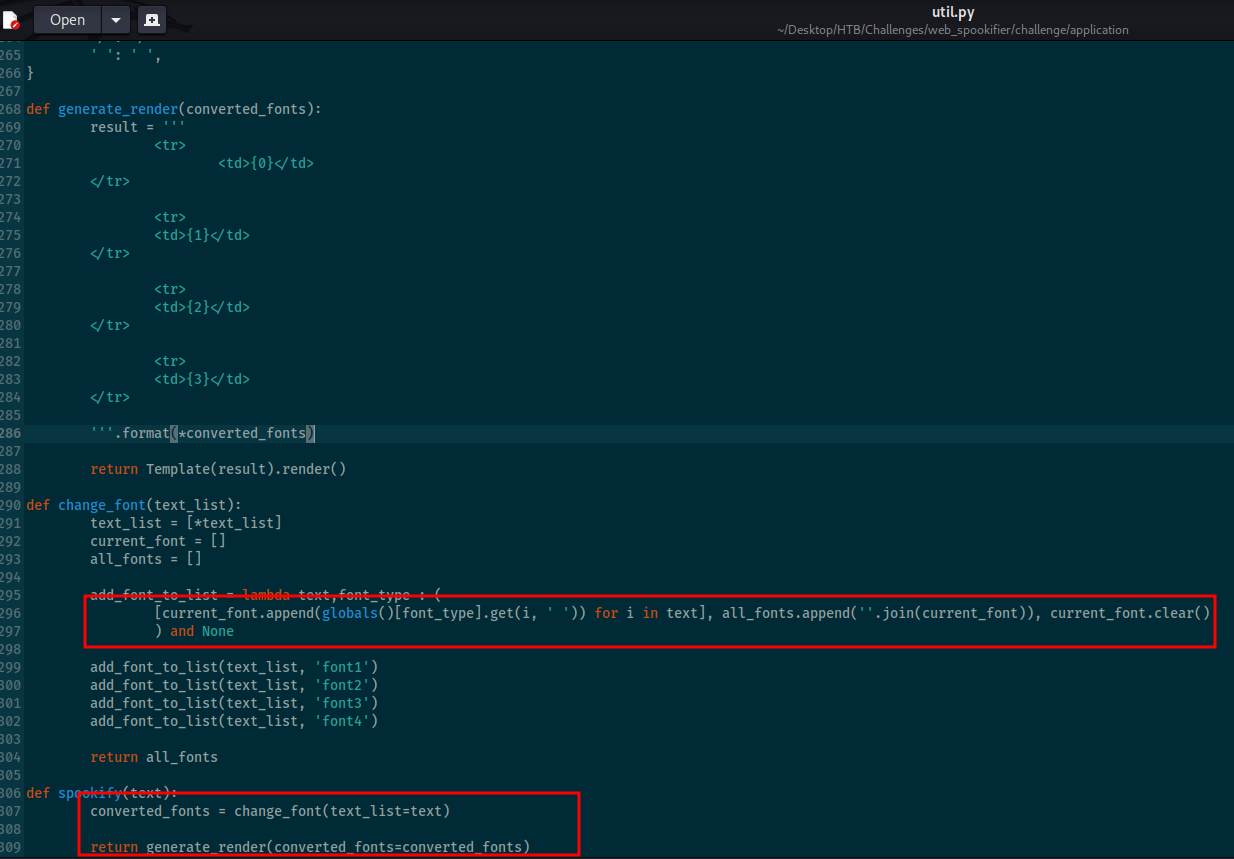Viewport: 1234px width, 859px height.
Task: Click the text editor app icon
Action: click(11, 20)
